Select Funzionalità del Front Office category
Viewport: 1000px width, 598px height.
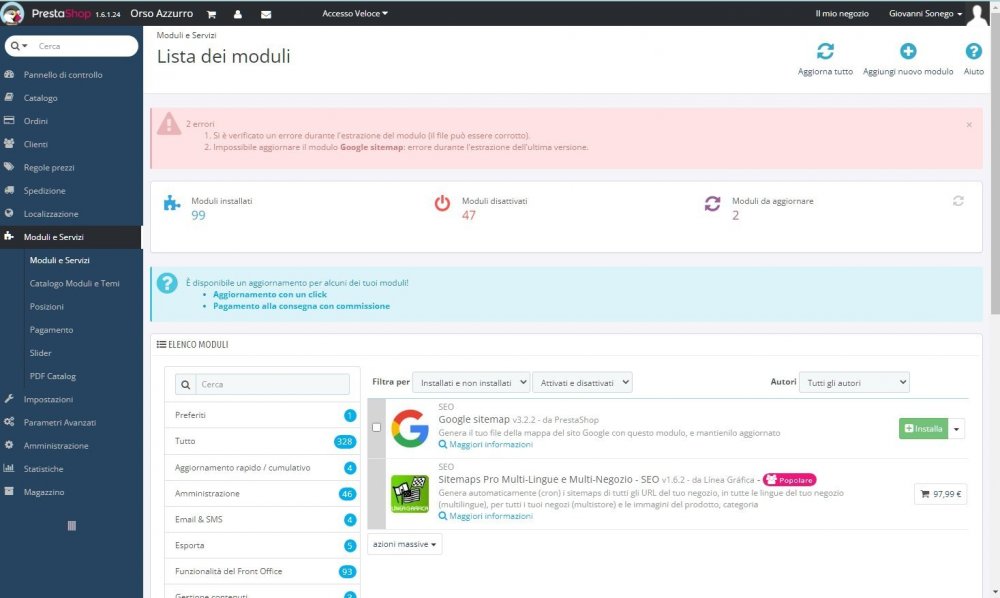(x=262, y=571)
